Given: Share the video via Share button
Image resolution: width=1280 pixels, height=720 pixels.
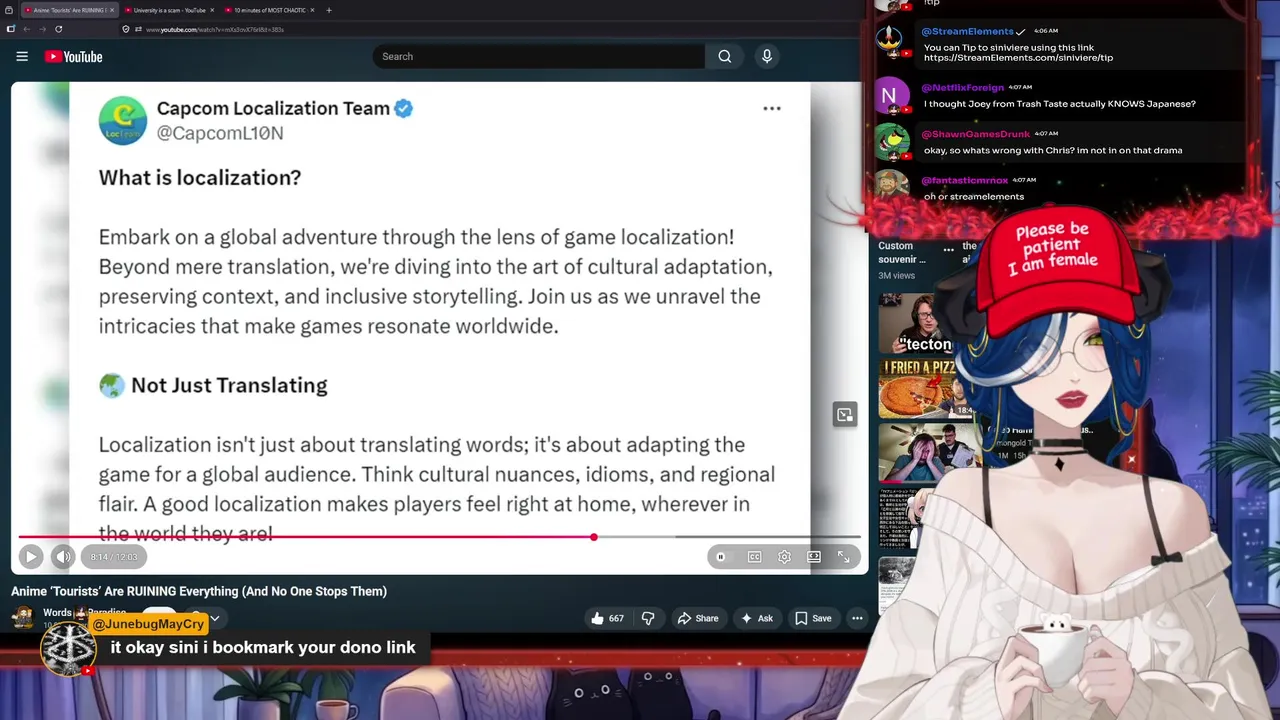Looking at the screenshot, I should coord(698,618).
